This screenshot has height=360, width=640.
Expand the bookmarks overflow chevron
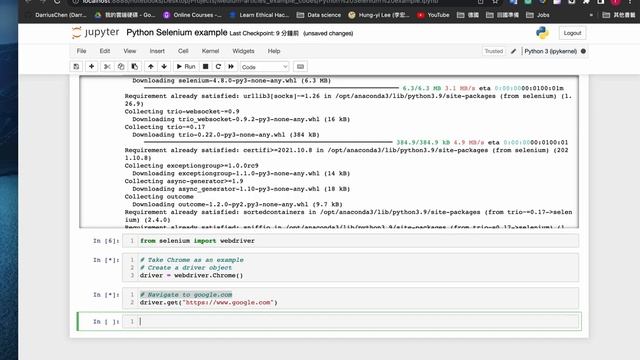point(591,15)
